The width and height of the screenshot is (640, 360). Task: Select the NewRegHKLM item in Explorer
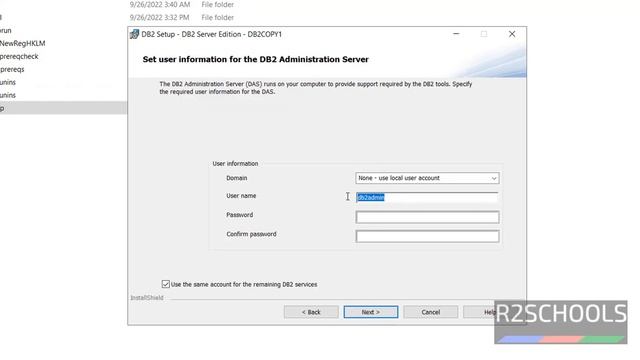(22, 43)
